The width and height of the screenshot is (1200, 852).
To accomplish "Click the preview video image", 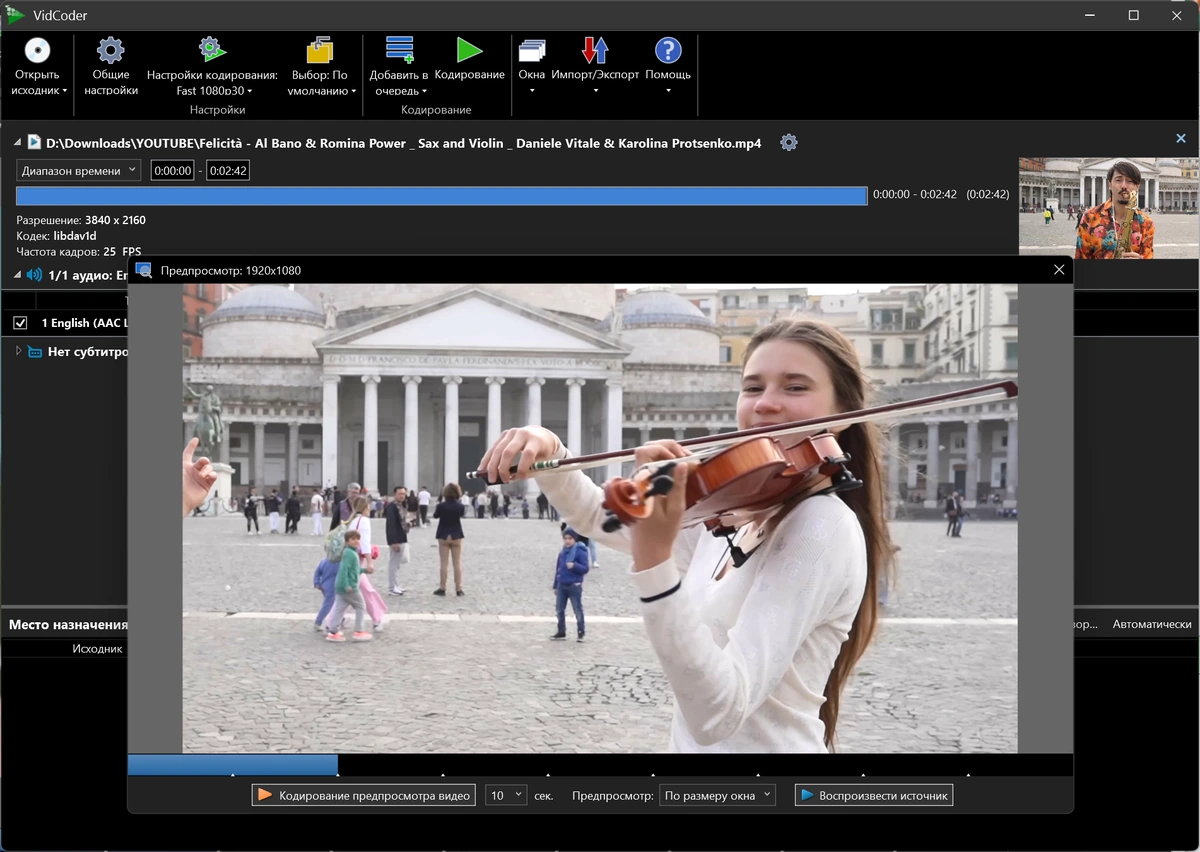I will click(600, 518).
